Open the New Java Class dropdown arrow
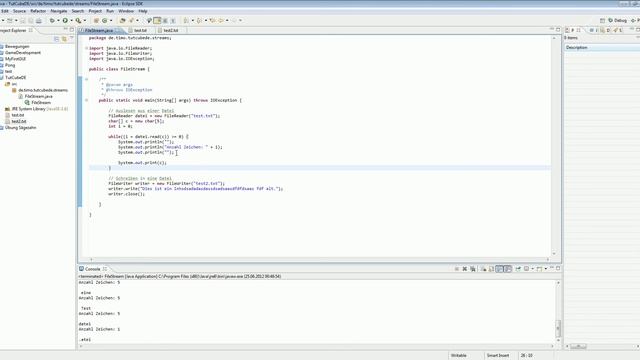 point(111,20)
